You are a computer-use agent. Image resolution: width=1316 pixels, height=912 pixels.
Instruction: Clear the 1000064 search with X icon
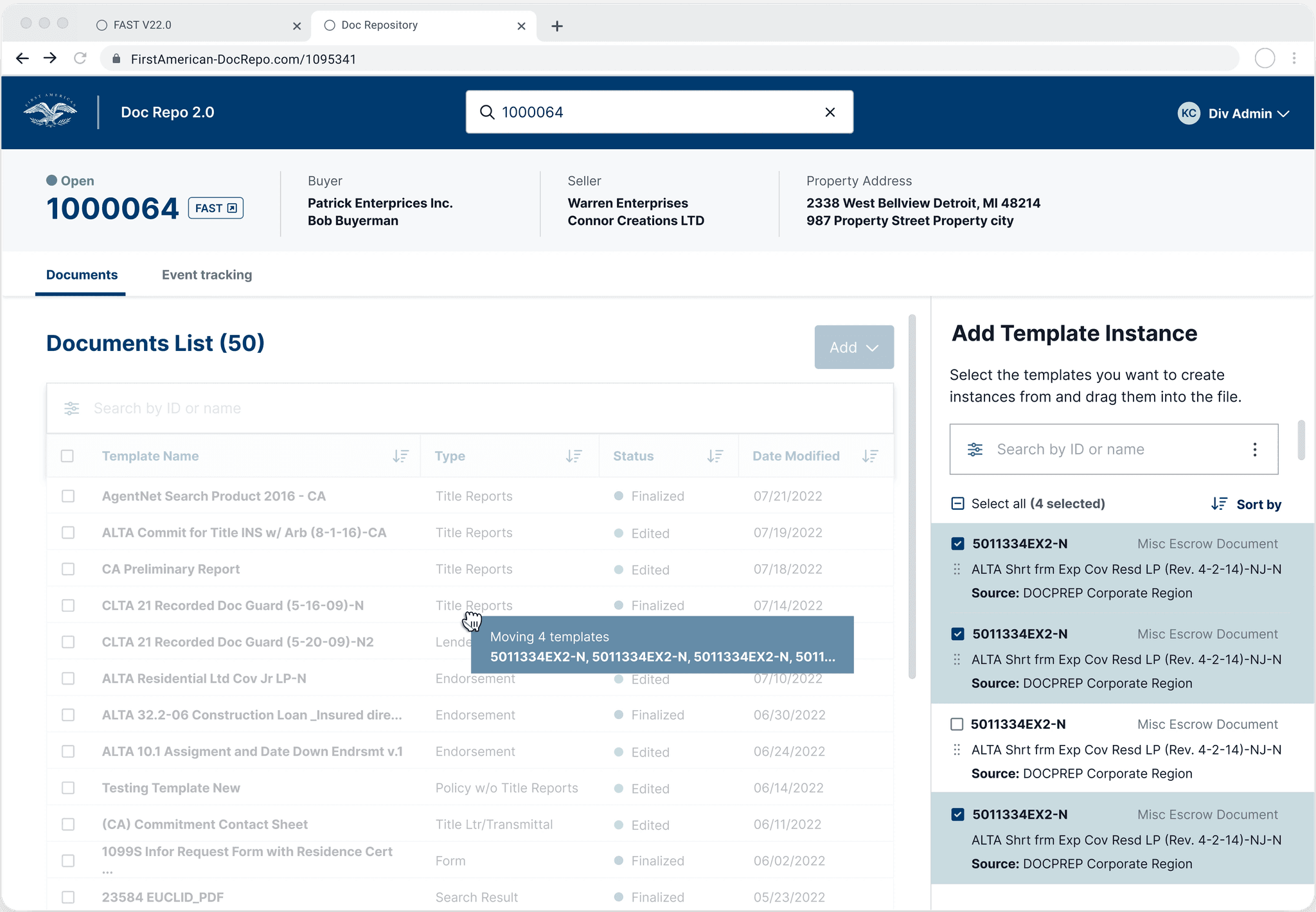click(830, 112)
